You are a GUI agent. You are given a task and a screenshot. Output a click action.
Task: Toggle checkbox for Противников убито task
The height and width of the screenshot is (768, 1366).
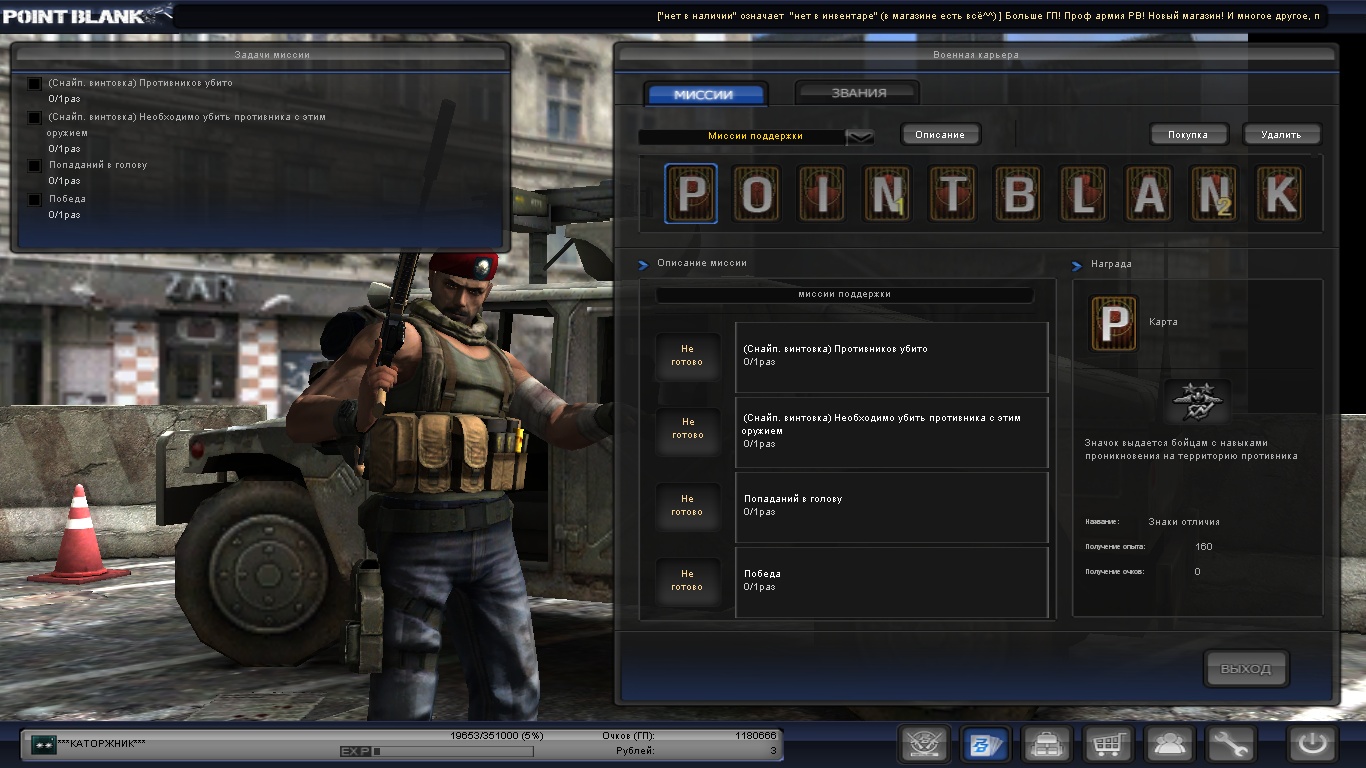click(35, 84)
